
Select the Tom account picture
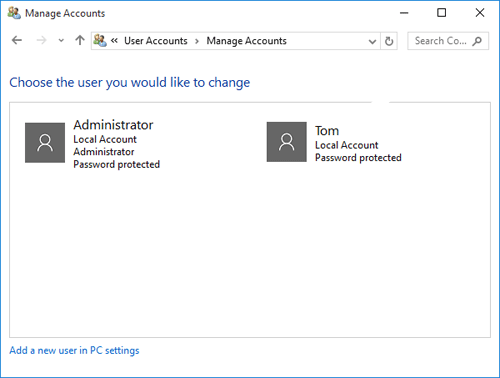[287, 142]
